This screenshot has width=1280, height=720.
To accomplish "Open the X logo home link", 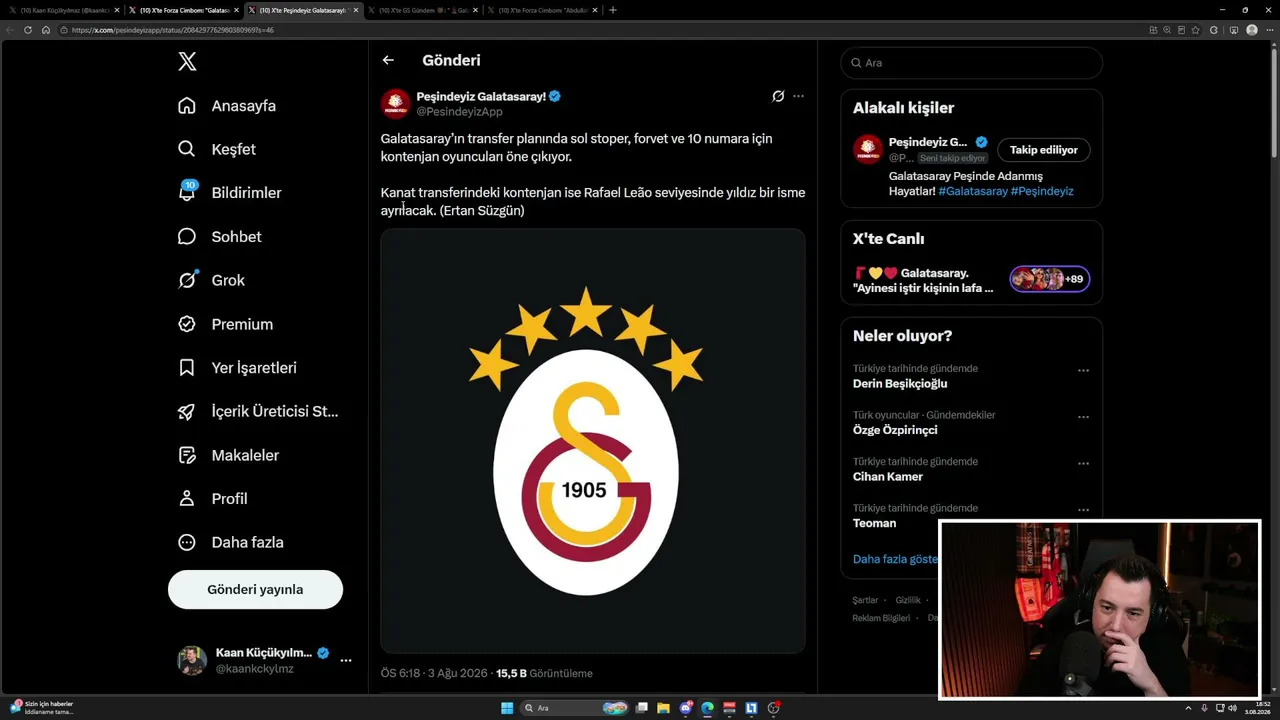I will coord(187,62).
